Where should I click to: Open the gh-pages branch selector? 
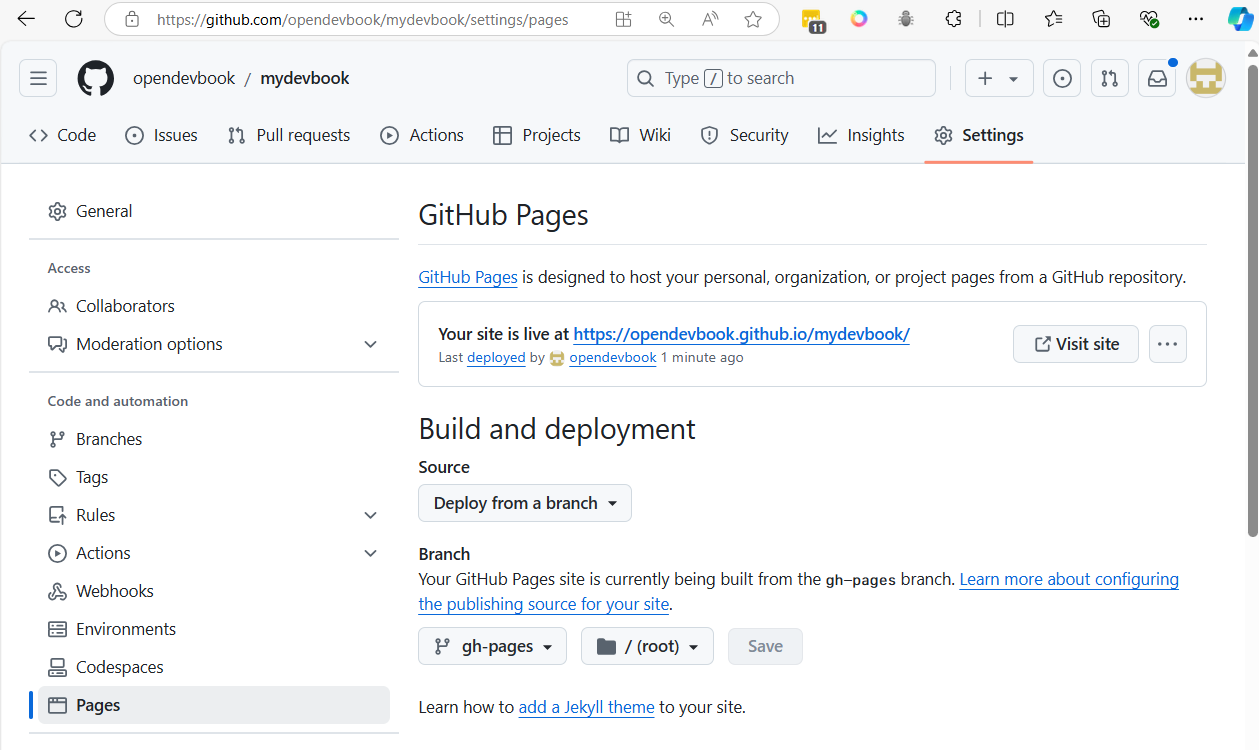[x=492, y=647]
